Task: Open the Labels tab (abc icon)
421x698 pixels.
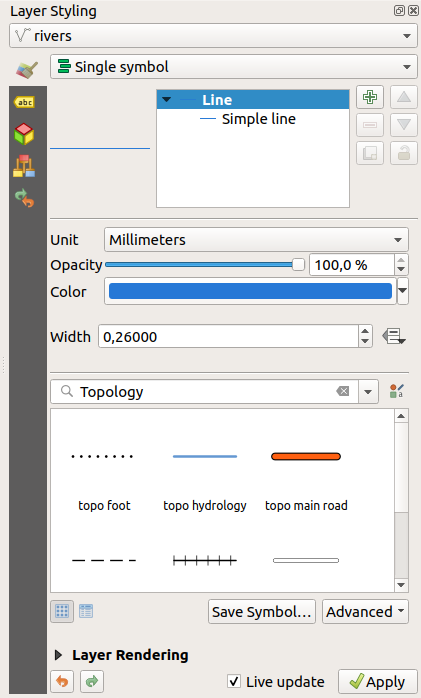Action: click(x=24, y=102)
